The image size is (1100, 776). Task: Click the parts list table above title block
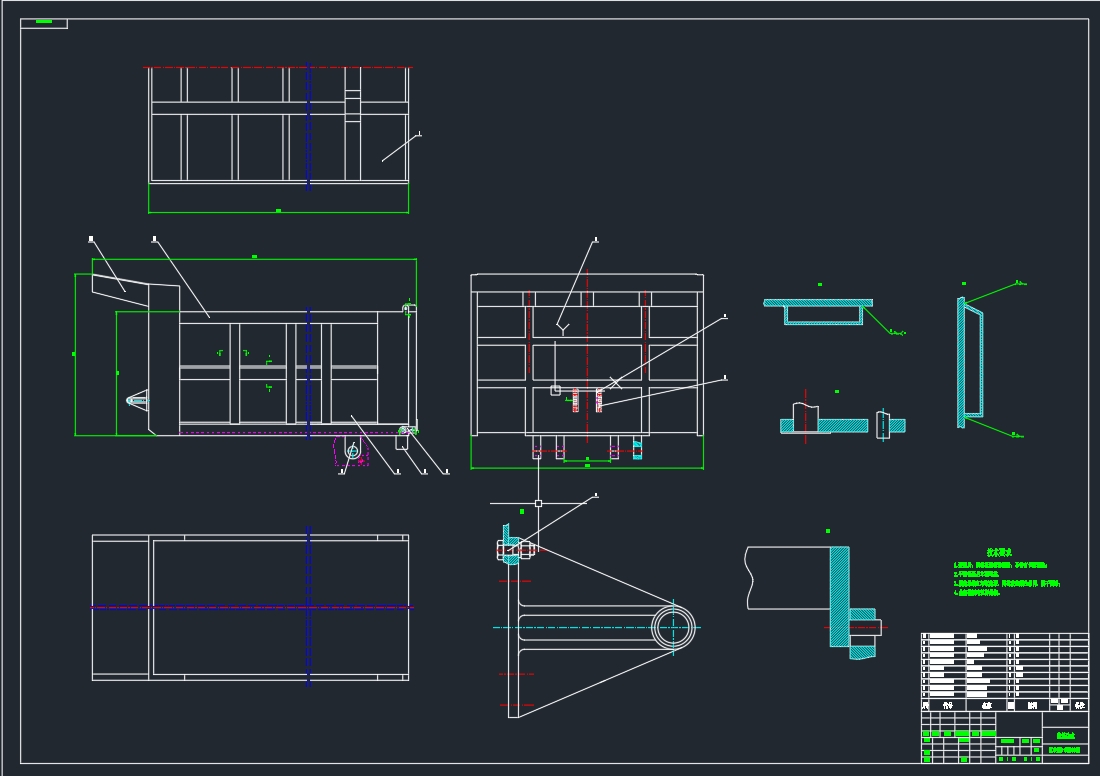[x=1005, y=671]
